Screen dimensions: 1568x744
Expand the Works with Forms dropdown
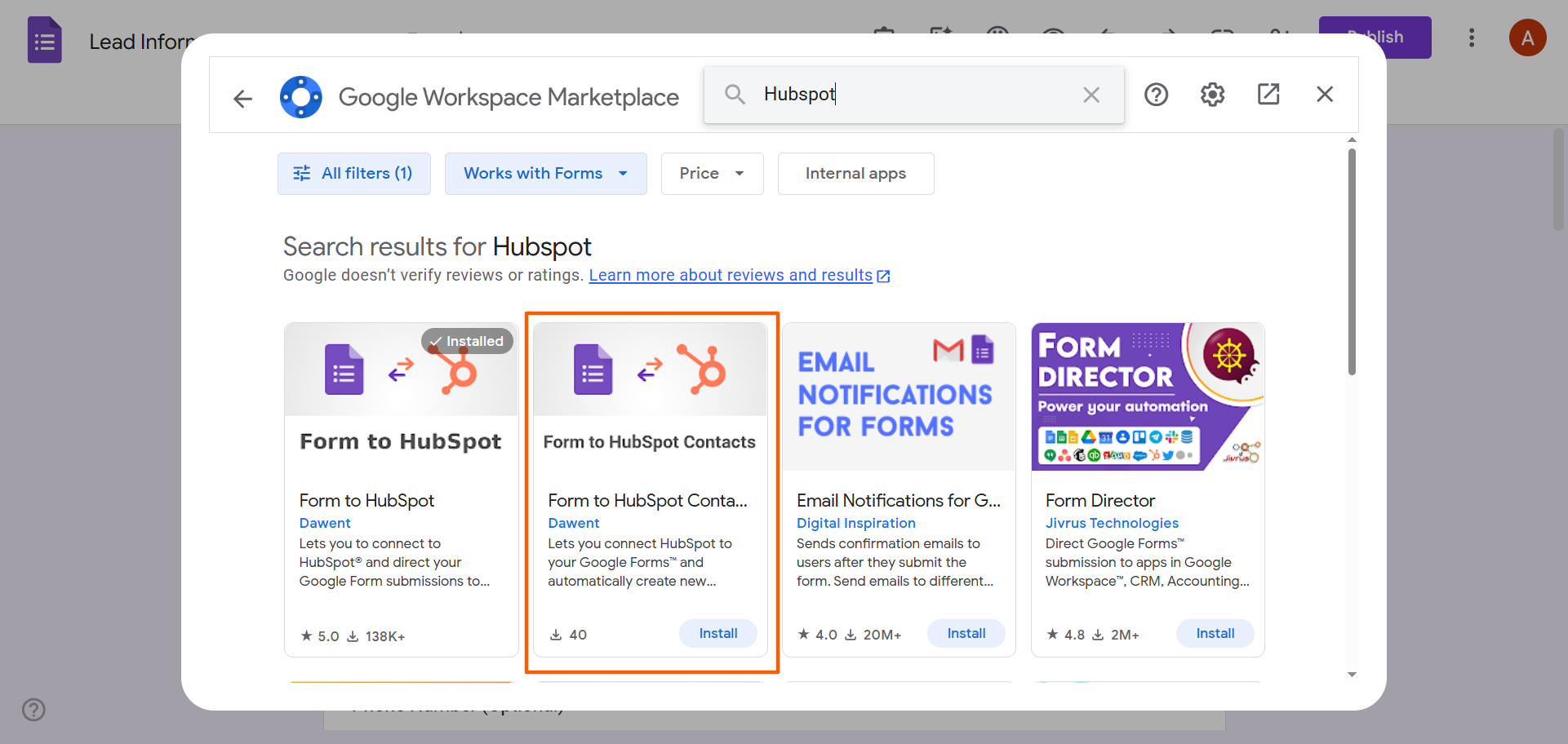tap(546, 174)
